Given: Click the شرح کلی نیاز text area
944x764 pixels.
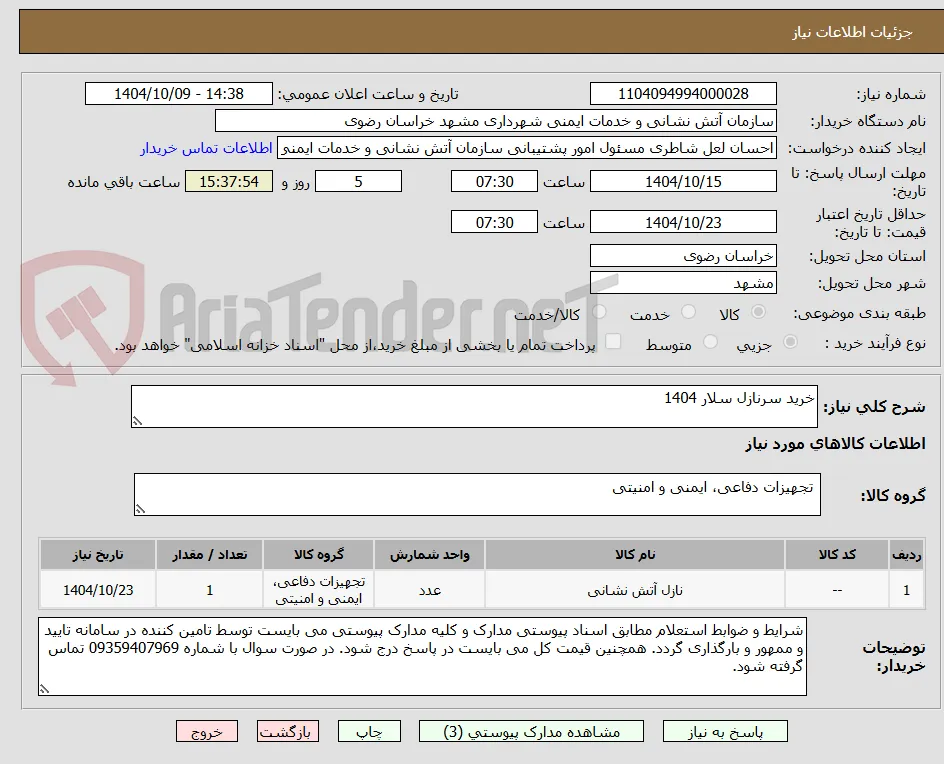Looking at the screenshot, I should 474,406.
